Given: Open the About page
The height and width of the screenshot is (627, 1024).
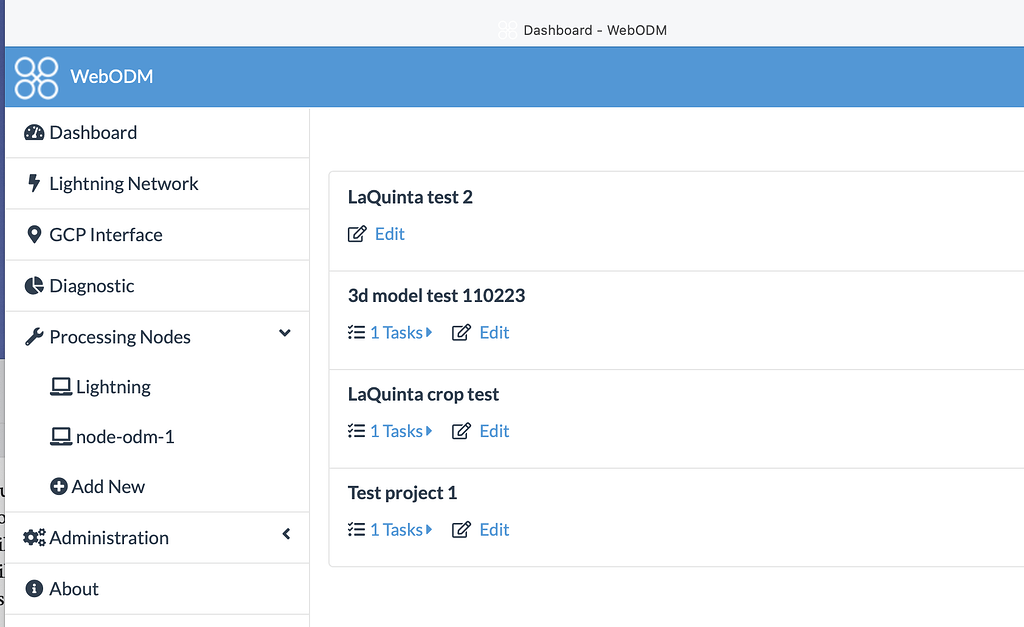Looking at the screenshot, I should pos(73,589).
